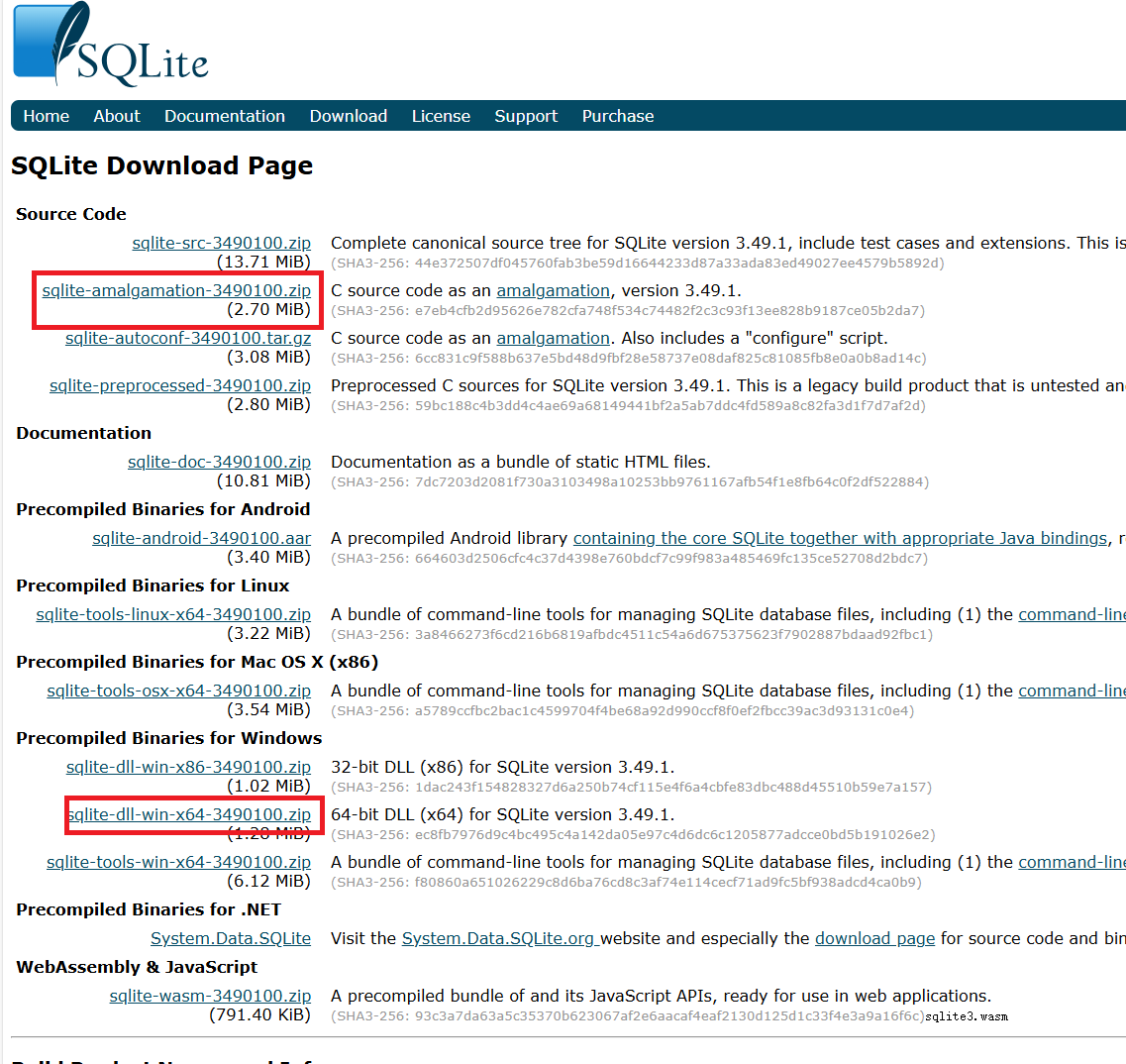Download sqlite-preprocessed-3490100.zip
Viewport: 1126px width, 1064px height.
click(180, 385)
